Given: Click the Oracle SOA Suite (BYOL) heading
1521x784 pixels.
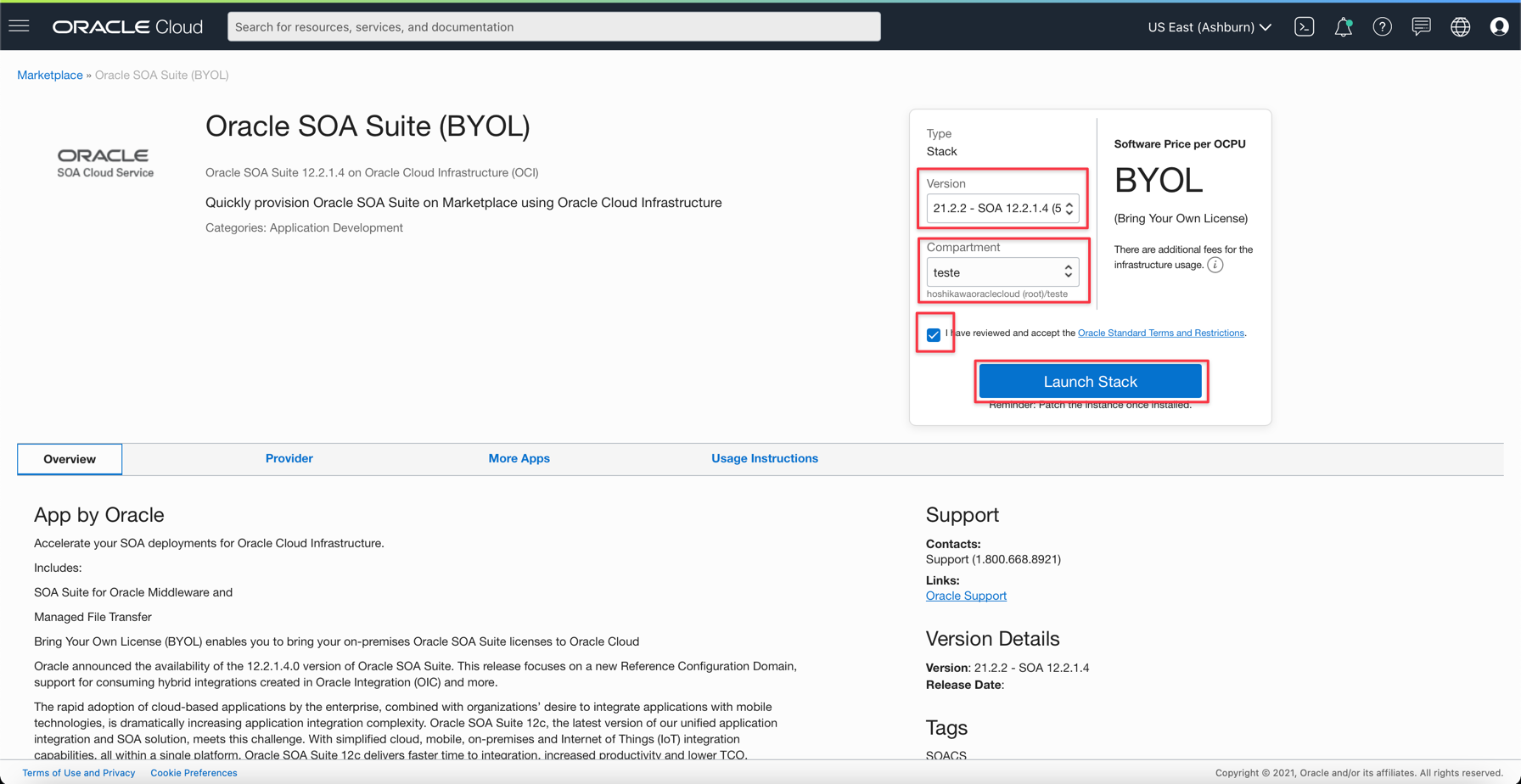Looking at the screenshot, I should pyautogui.click(x=368, y=126).
